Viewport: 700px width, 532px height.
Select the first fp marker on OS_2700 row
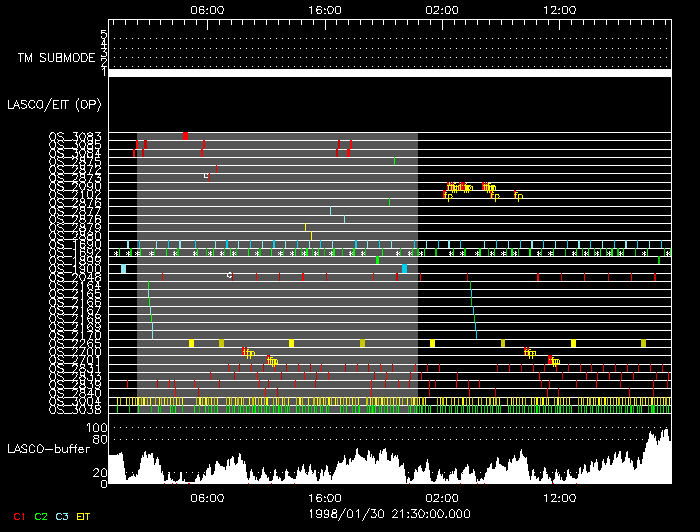[x=247, y=352]
